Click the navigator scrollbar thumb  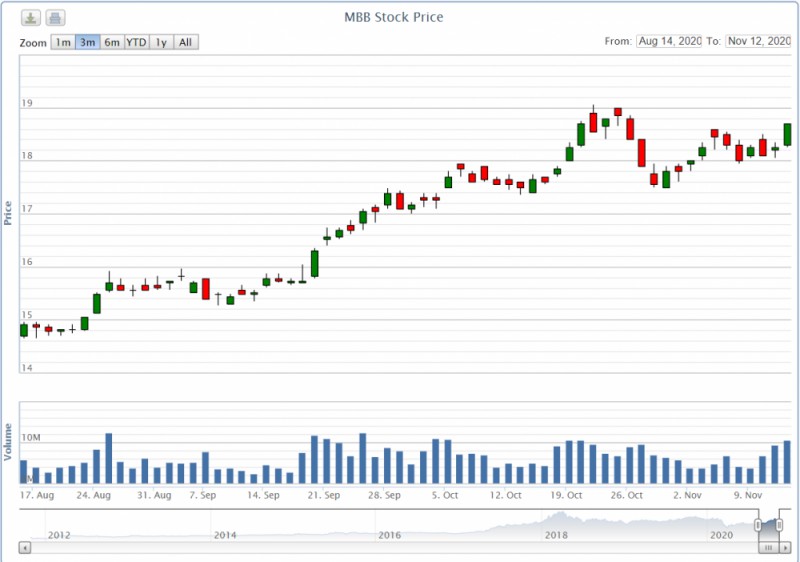click(x=768, y=549)
